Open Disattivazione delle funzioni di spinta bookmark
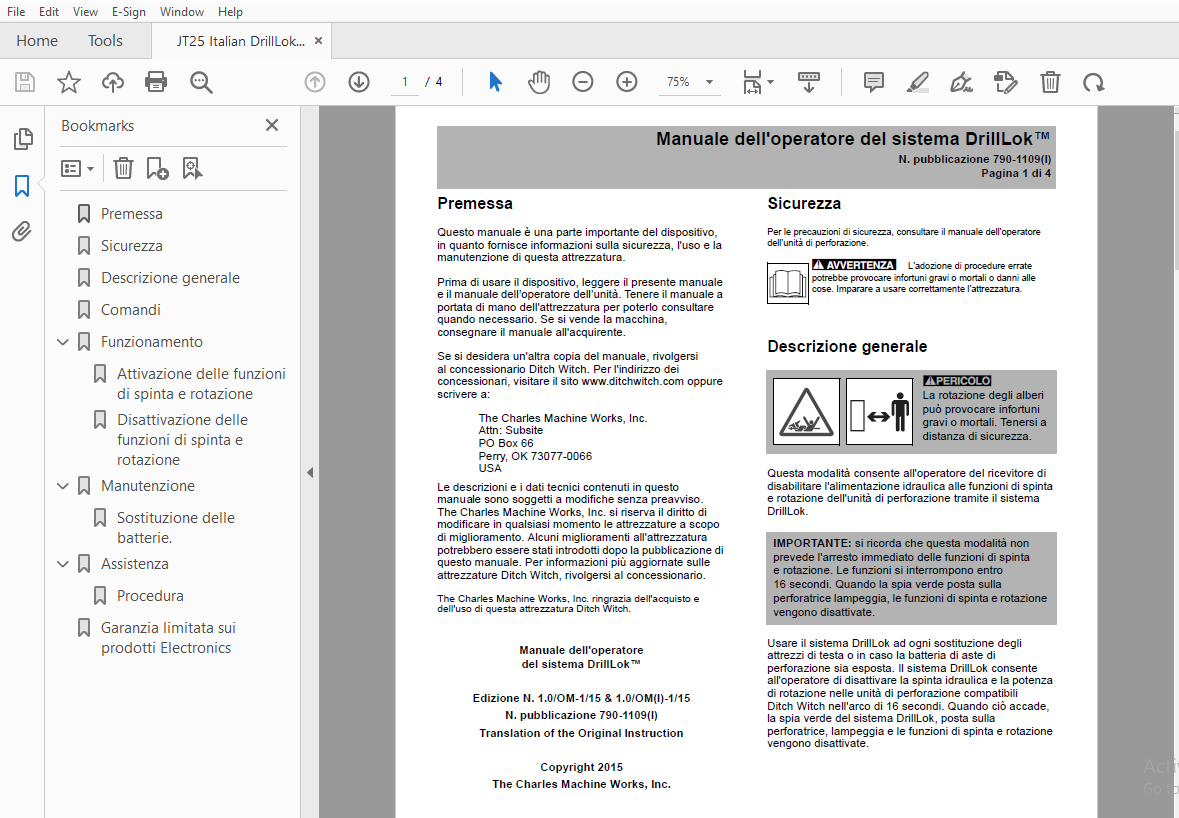 tap(182, 439)
